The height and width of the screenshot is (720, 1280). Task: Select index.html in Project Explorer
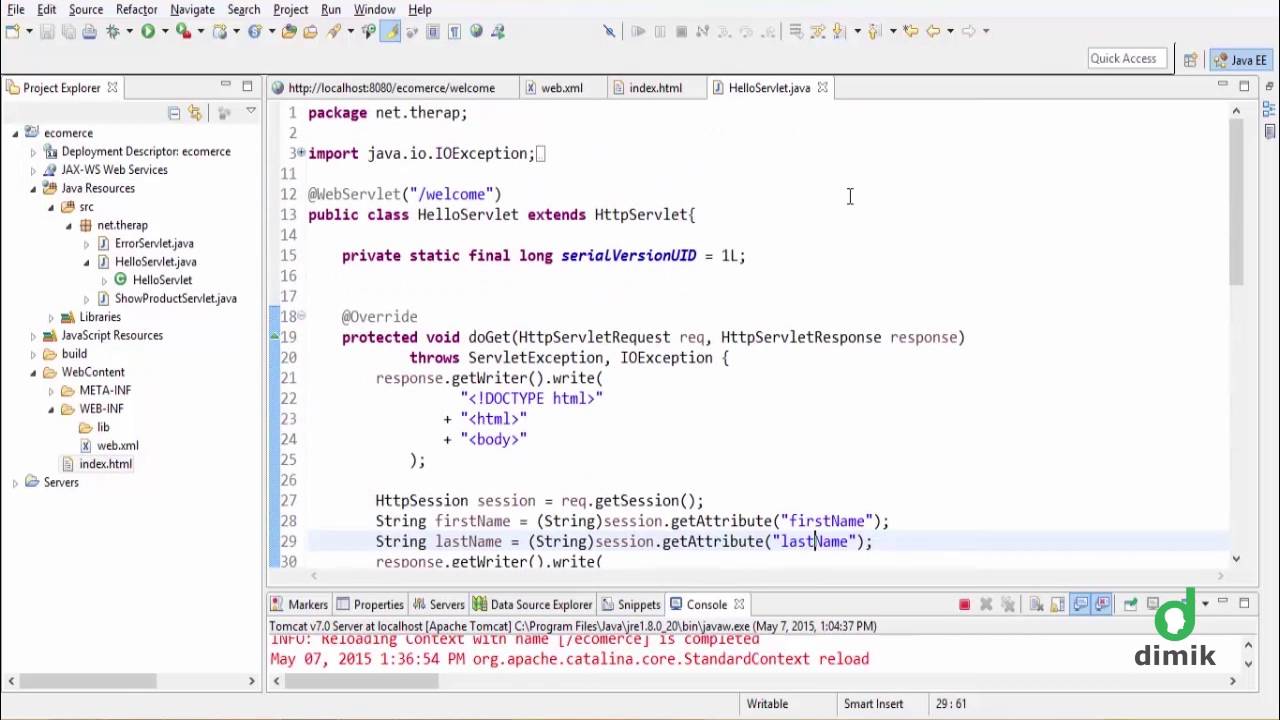pyautogui.click(x=105, y=464)
